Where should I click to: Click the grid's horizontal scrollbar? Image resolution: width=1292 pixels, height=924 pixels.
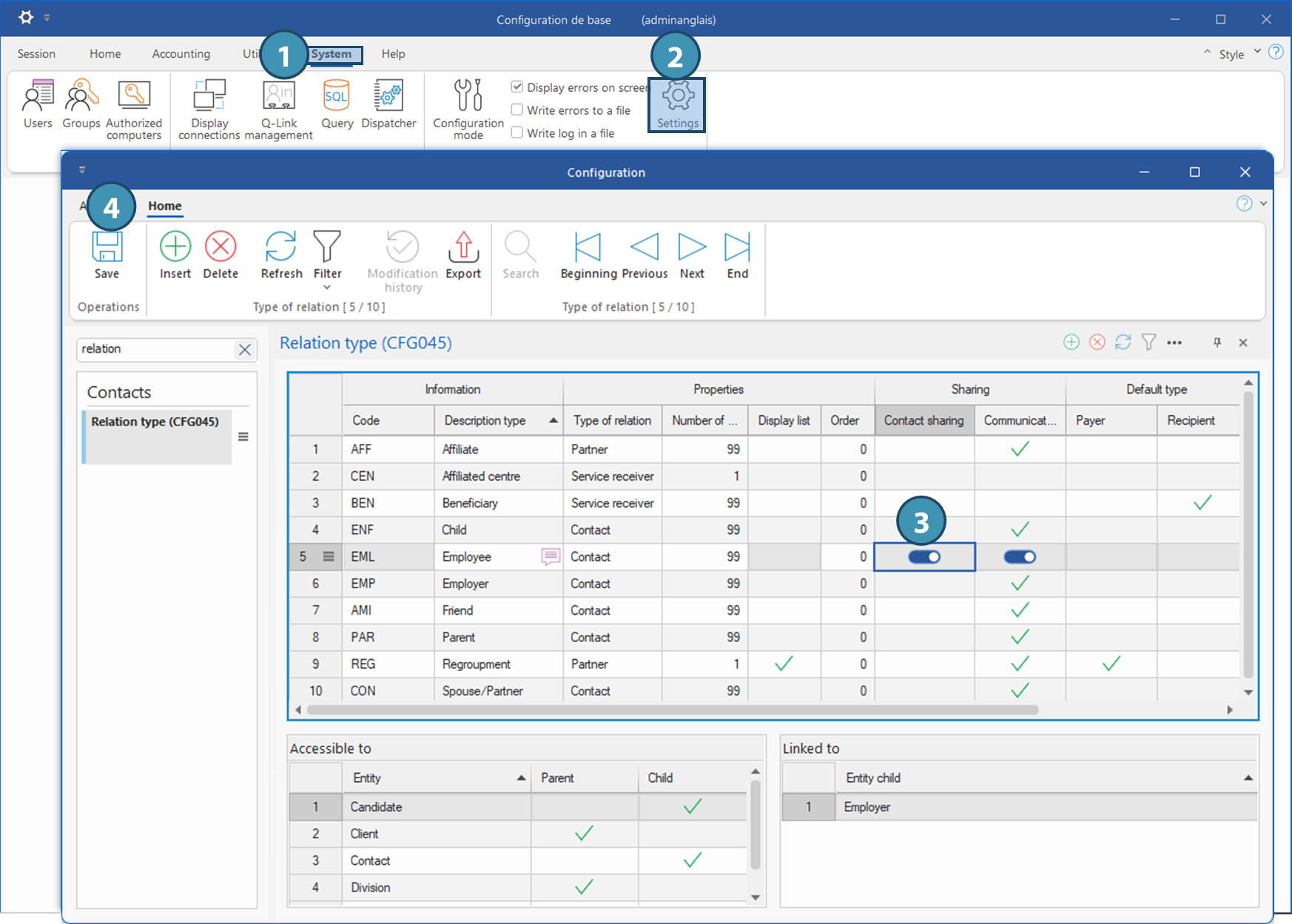coord(672,710)
